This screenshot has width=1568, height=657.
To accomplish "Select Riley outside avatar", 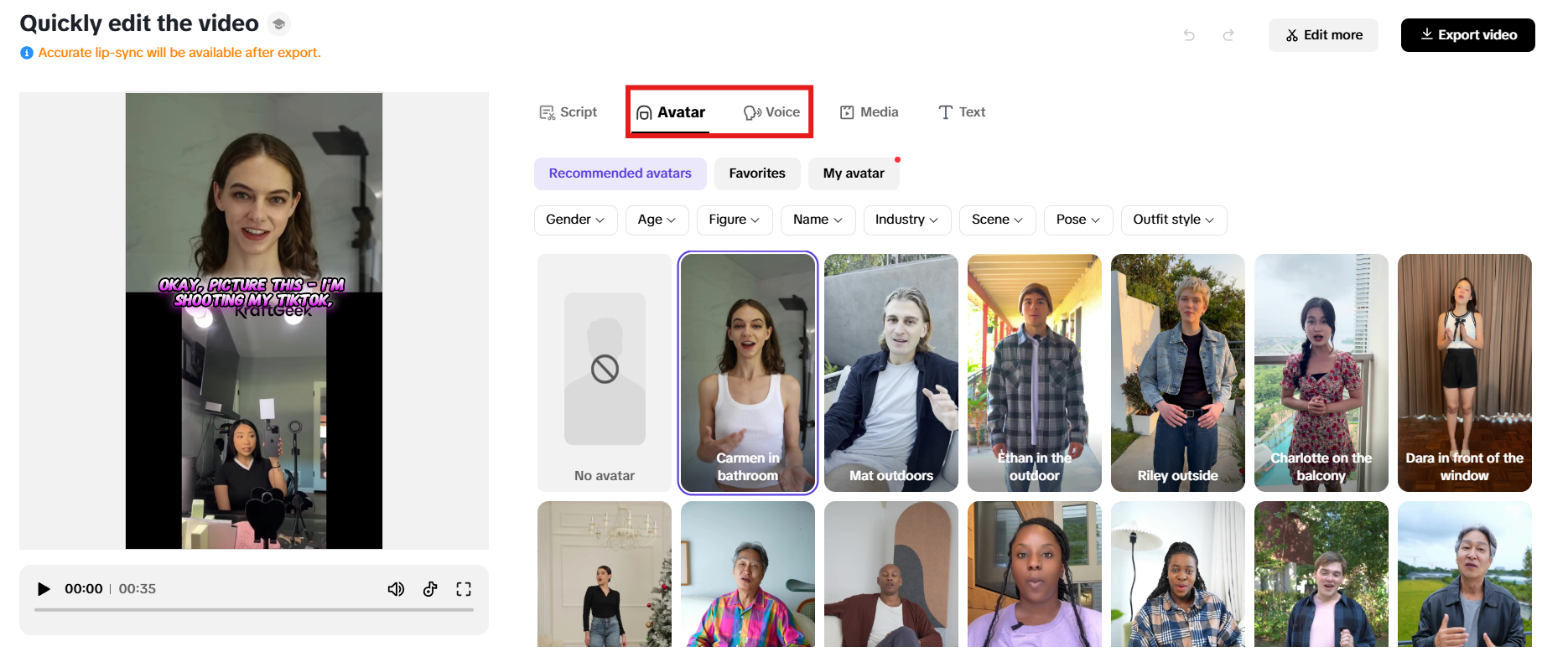I will pyautogui.click(x=1178, y=373).
